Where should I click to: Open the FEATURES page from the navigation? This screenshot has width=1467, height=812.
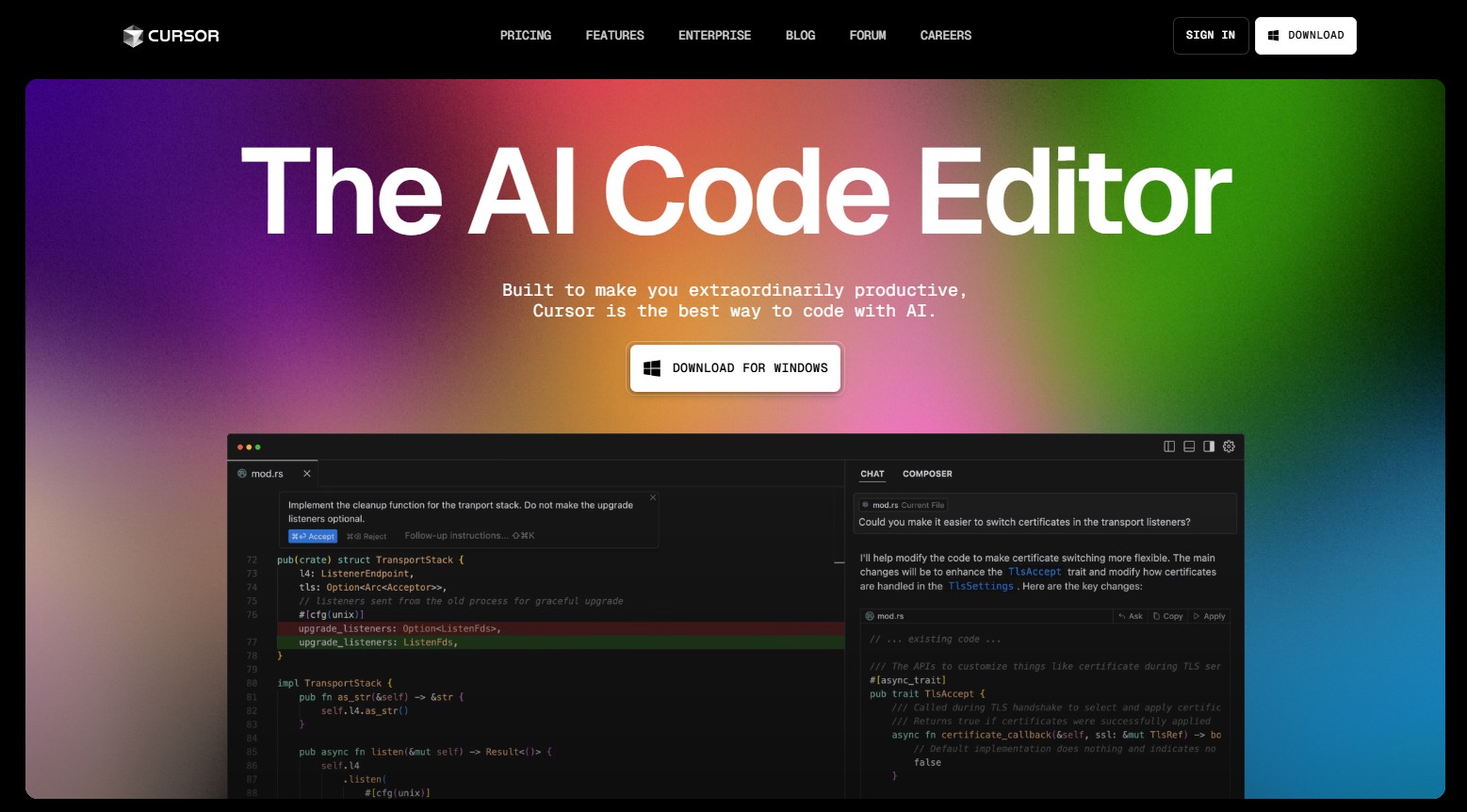614,35
